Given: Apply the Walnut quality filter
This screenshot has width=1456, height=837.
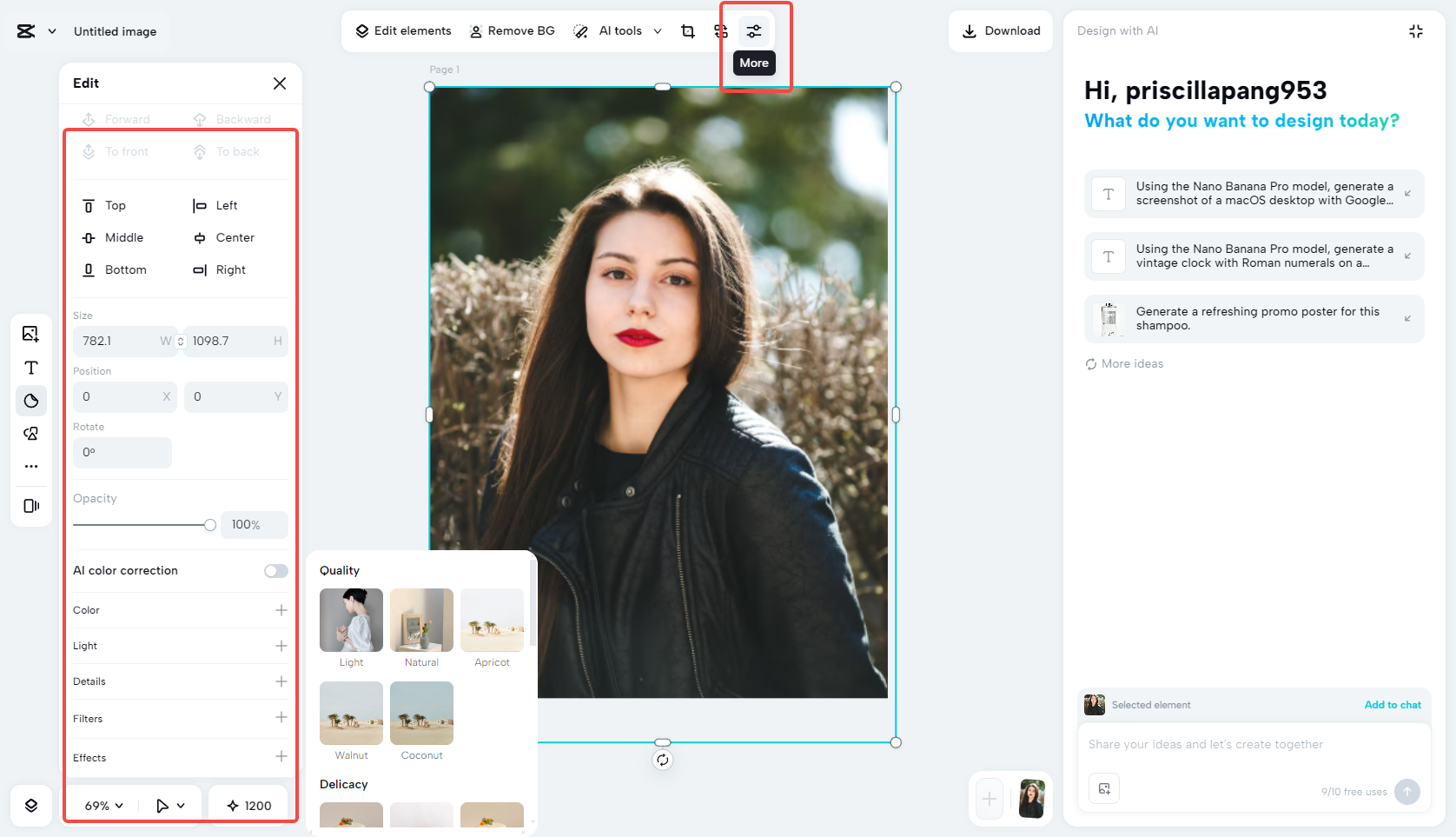Looking at the screenshot, I should pos(351,714).
